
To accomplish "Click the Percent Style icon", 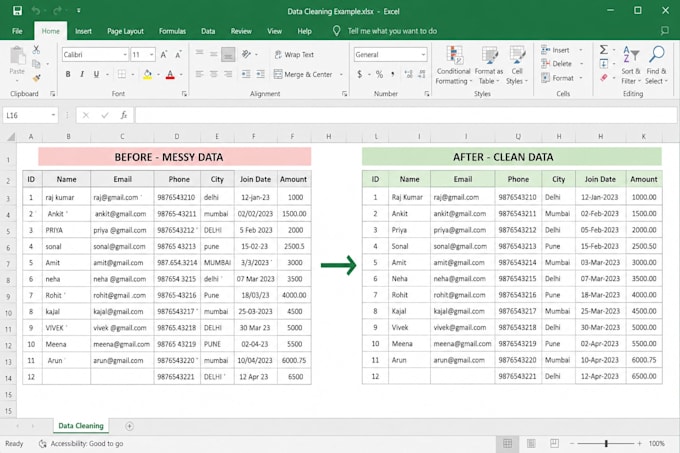I will click(x=379, y=74).
